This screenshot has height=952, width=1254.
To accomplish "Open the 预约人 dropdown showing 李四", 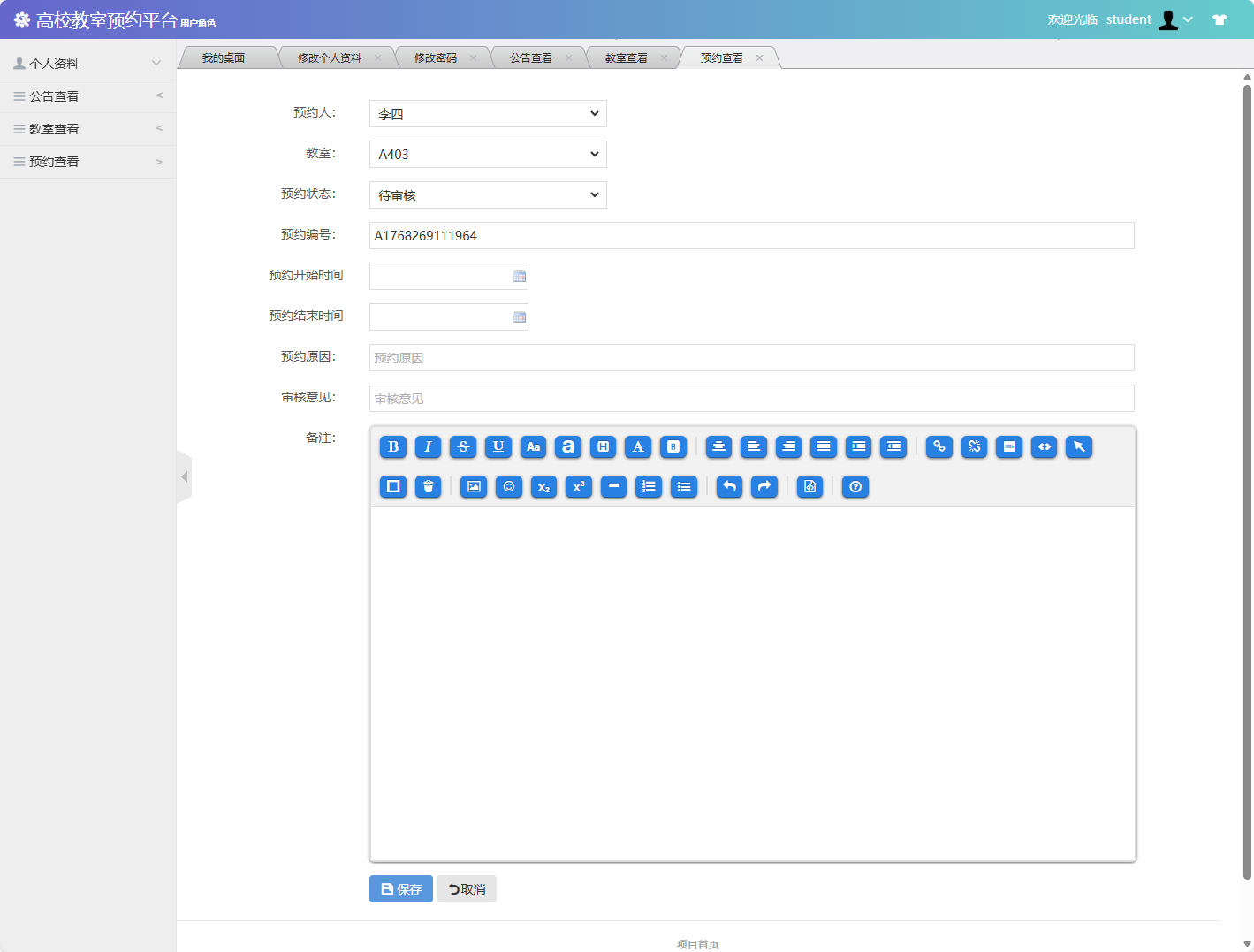I will (488, 114).
